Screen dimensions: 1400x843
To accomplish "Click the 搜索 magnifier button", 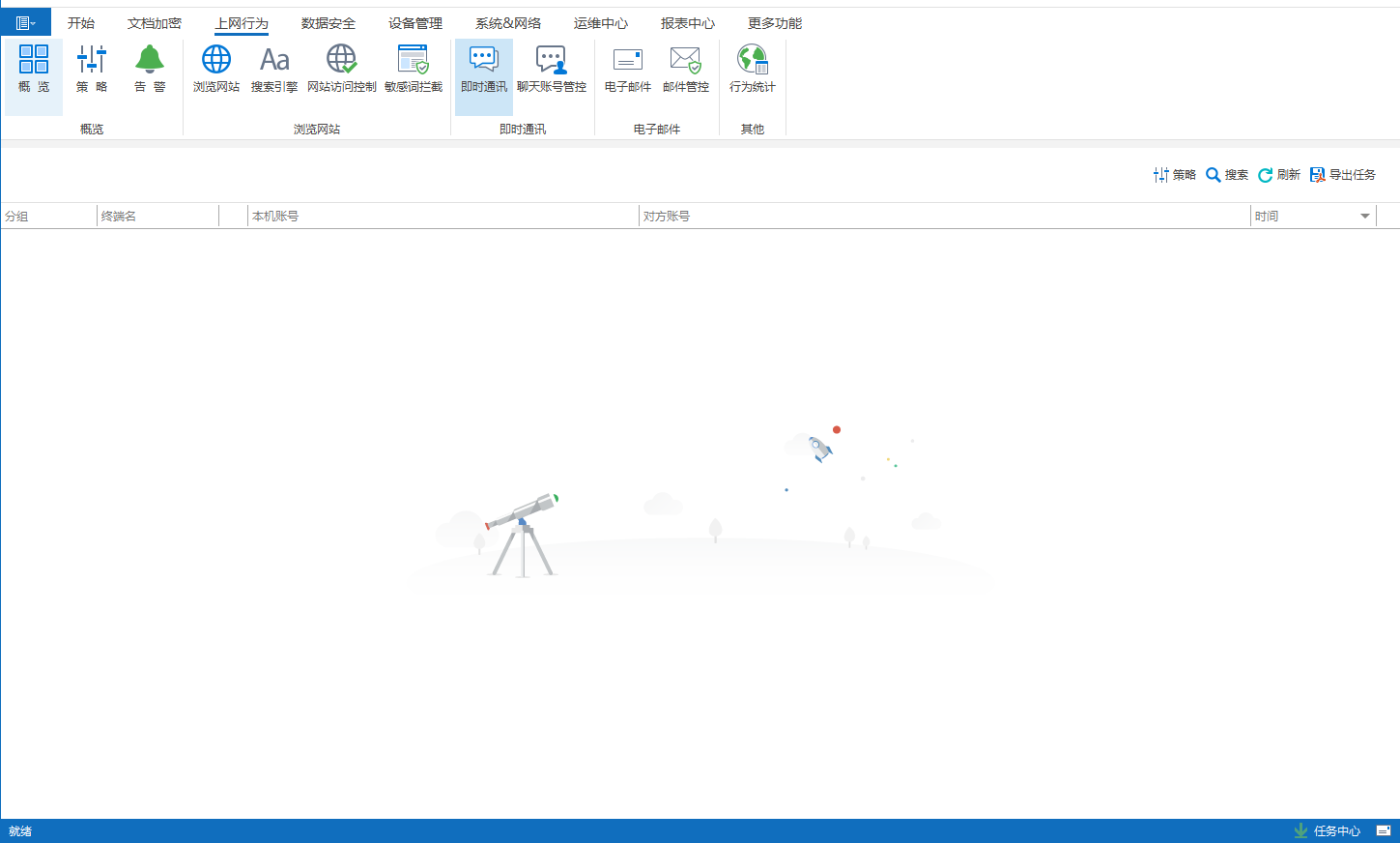I will pos(1227,175).
